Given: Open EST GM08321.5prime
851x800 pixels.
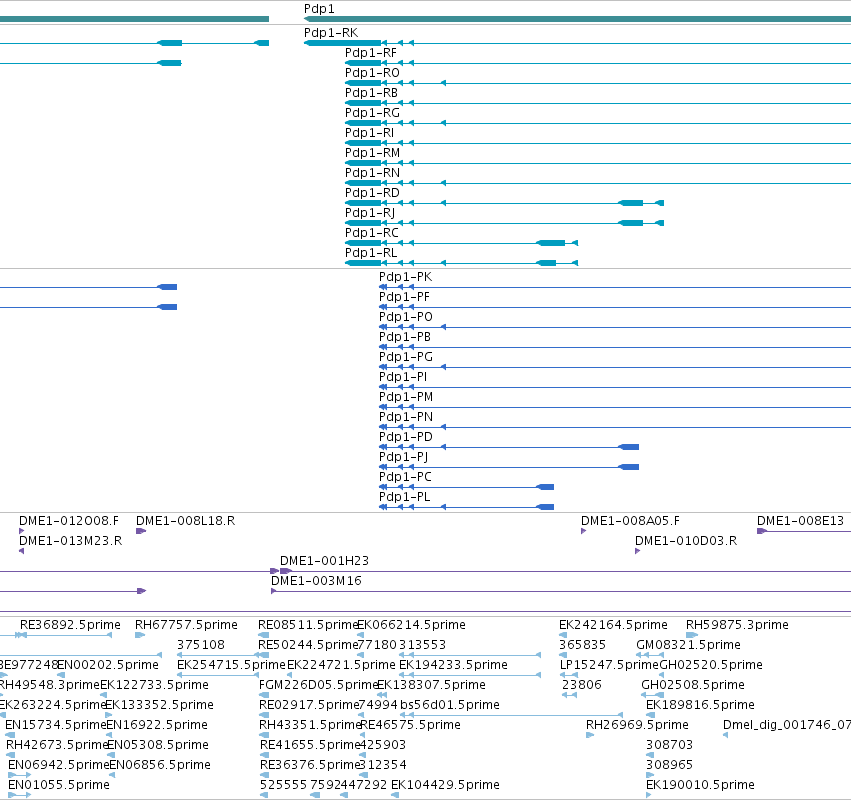Looking at the screenshot, I should coord(688,645).
